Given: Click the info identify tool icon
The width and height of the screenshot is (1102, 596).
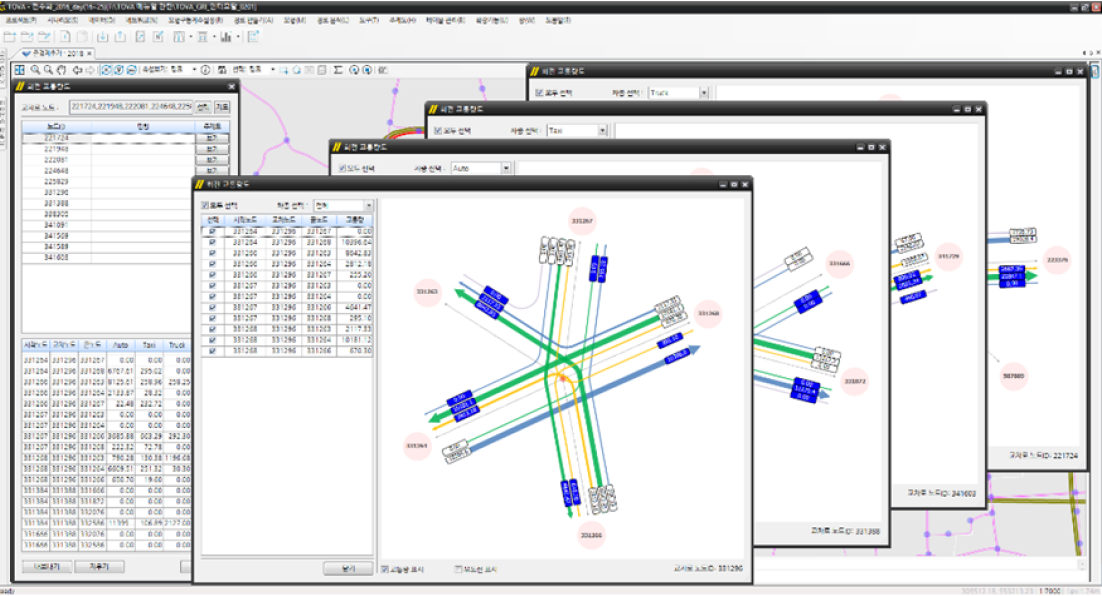Looking at the screenshot, I should (206, 70).
